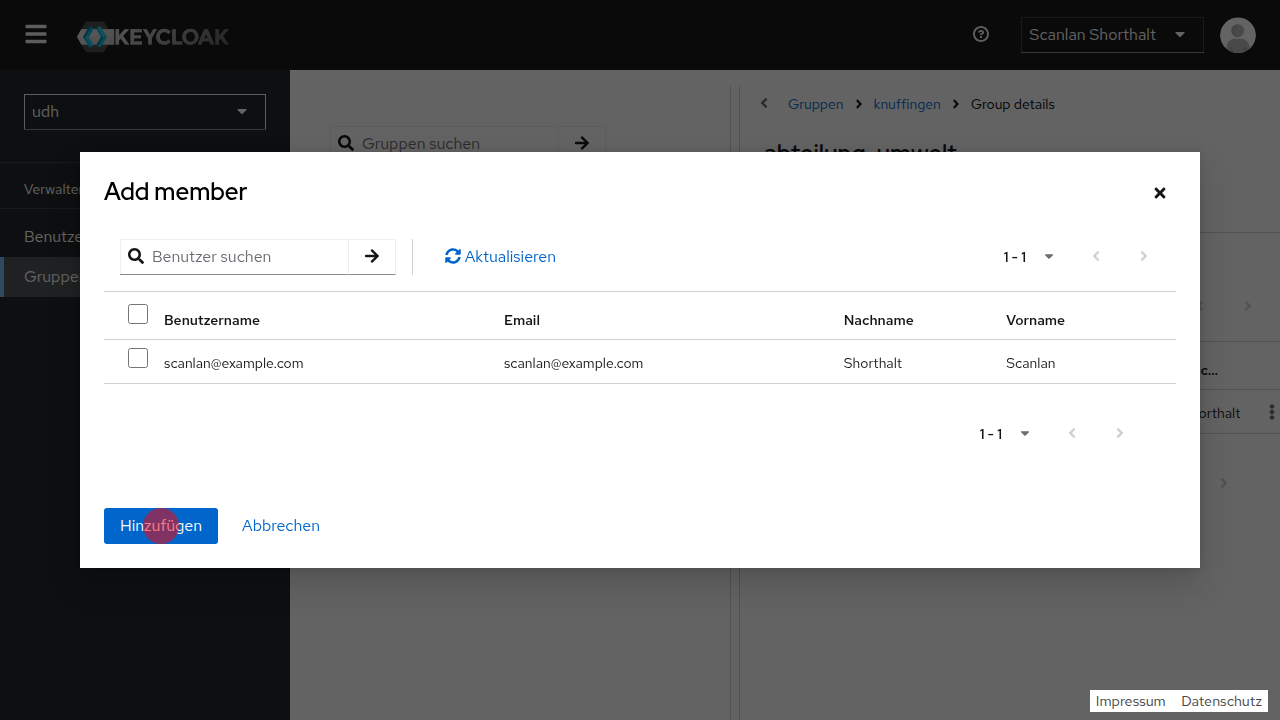Open the Scanlan Shorthalt account dropdown
Viewport: 1280px width, 720px height.
tap(1111, 35)
